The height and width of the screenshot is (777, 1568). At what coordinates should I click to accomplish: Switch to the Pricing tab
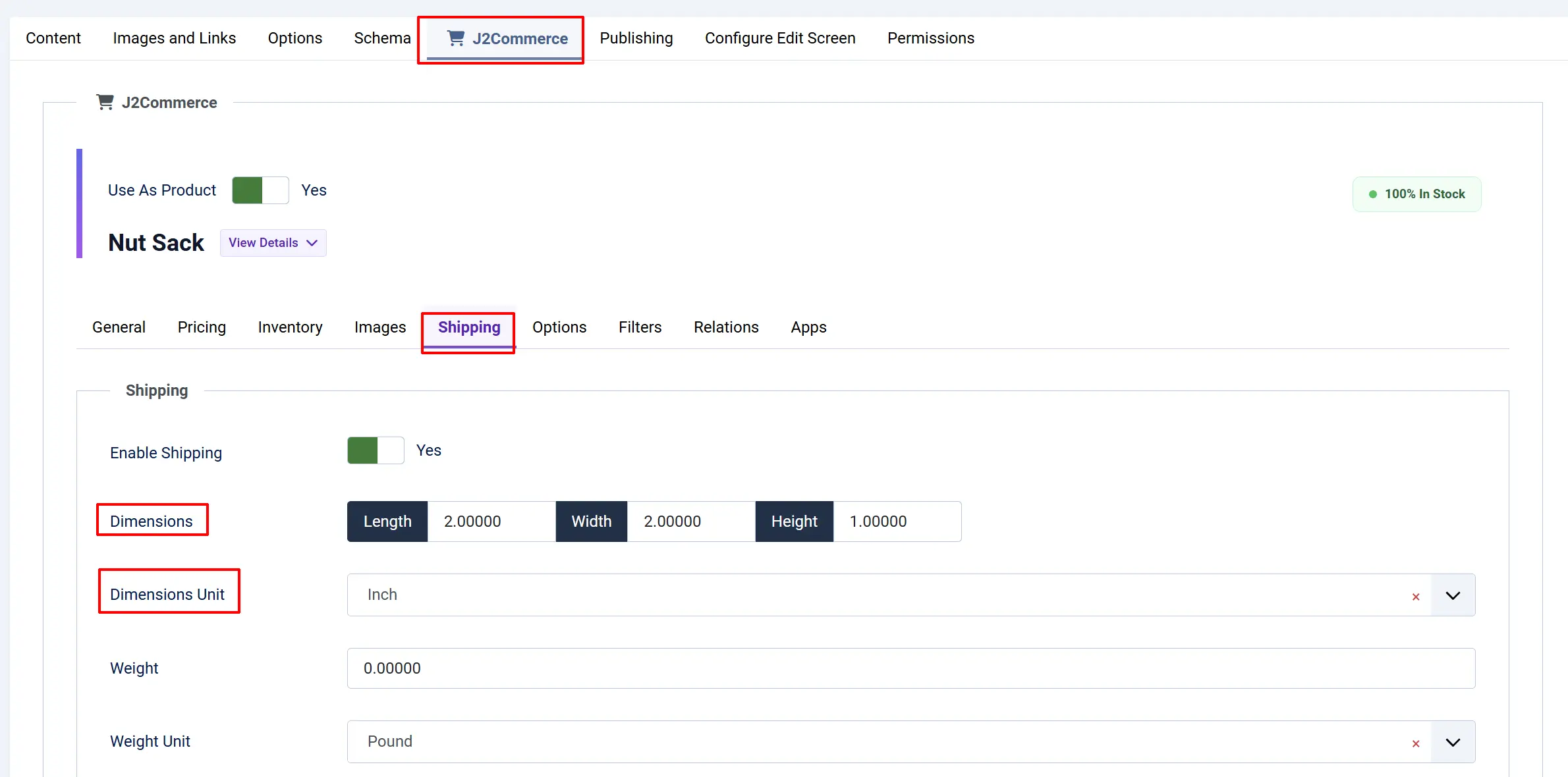[x=202, y=327]
